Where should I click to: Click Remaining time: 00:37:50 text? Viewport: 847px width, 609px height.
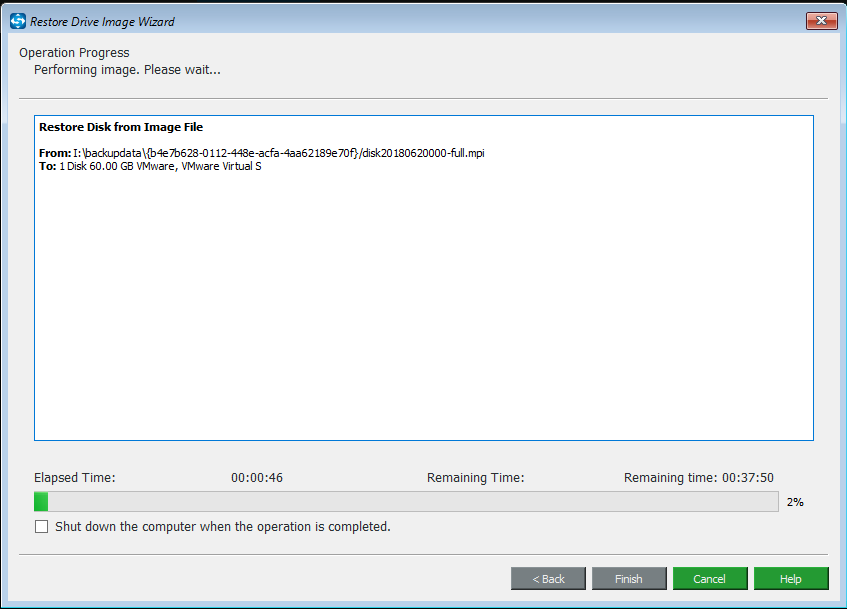click(x=698, y=478)
